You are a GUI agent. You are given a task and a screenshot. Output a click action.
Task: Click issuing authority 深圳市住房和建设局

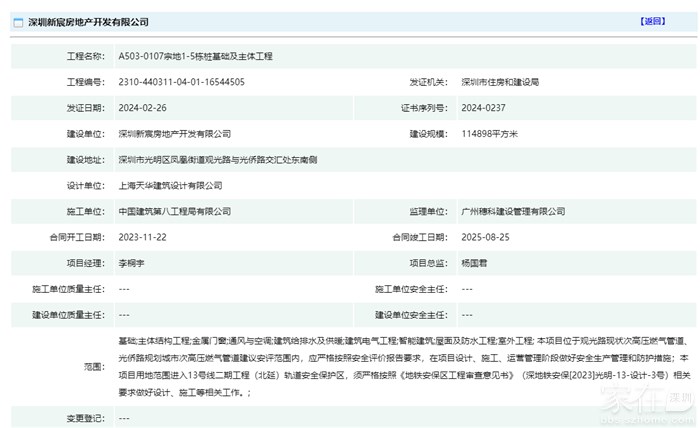pos(500,82)
